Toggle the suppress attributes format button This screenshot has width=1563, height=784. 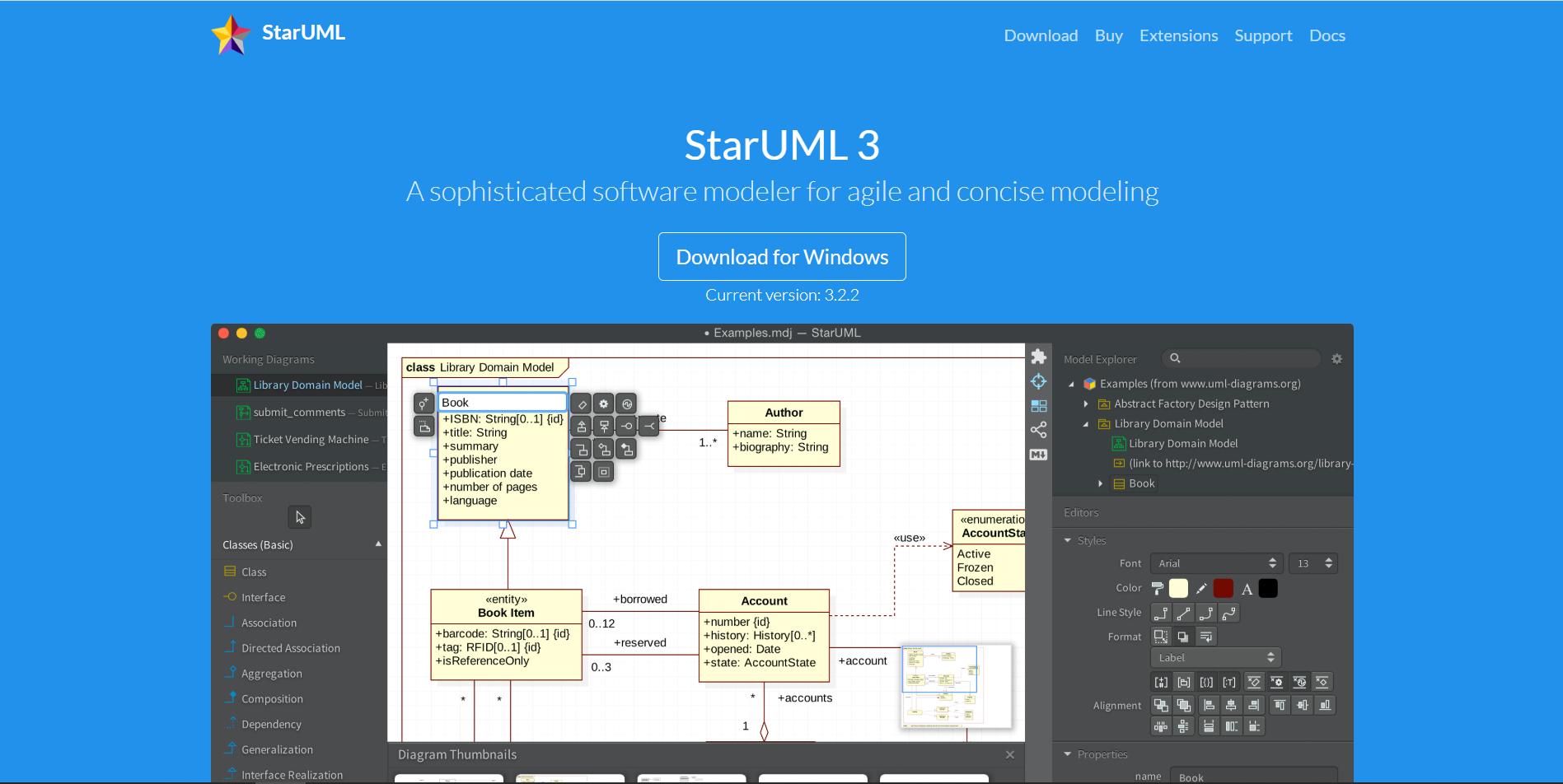1254,682
